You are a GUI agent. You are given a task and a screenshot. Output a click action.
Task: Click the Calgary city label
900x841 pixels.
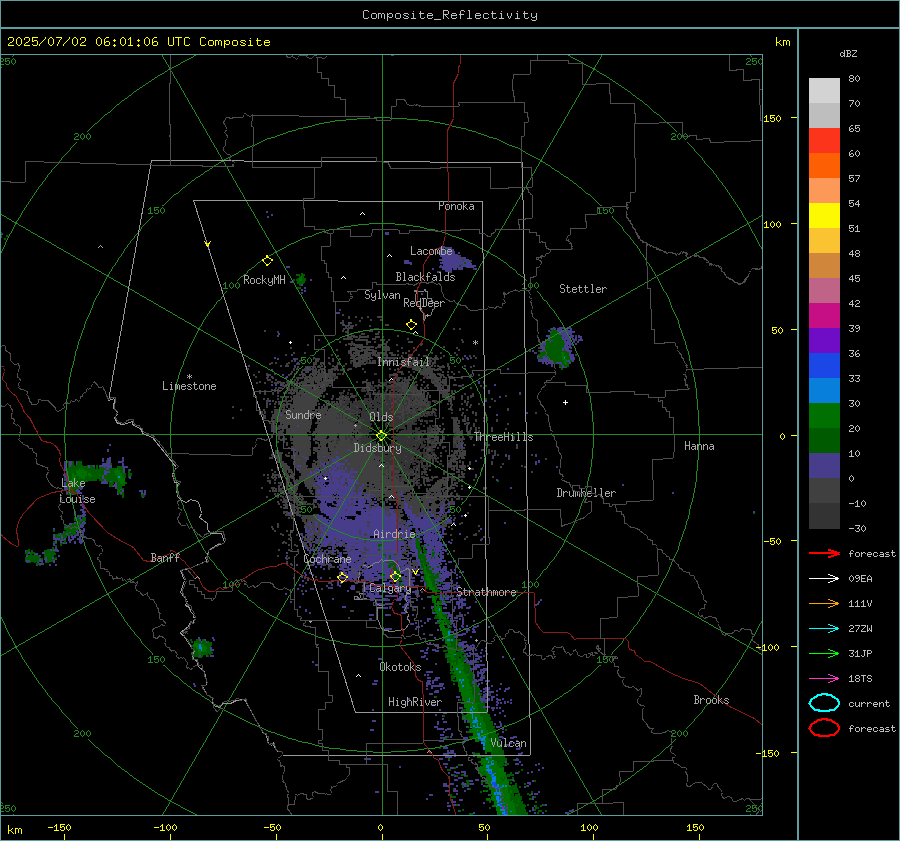tap(390, 588)
